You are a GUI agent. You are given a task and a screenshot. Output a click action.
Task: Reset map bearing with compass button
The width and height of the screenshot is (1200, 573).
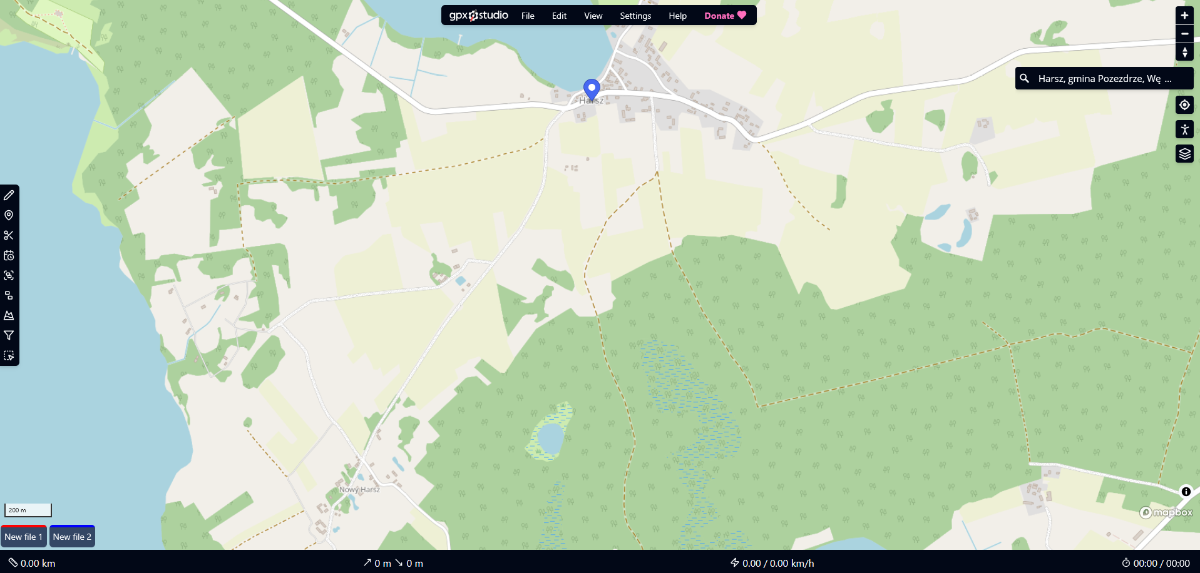click(1185, 52)
